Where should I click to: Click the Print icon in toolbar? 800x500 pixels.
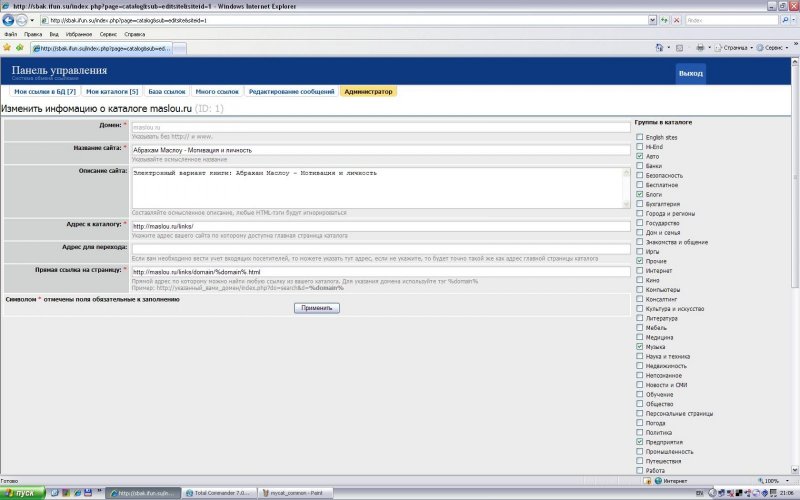[700, 47]
